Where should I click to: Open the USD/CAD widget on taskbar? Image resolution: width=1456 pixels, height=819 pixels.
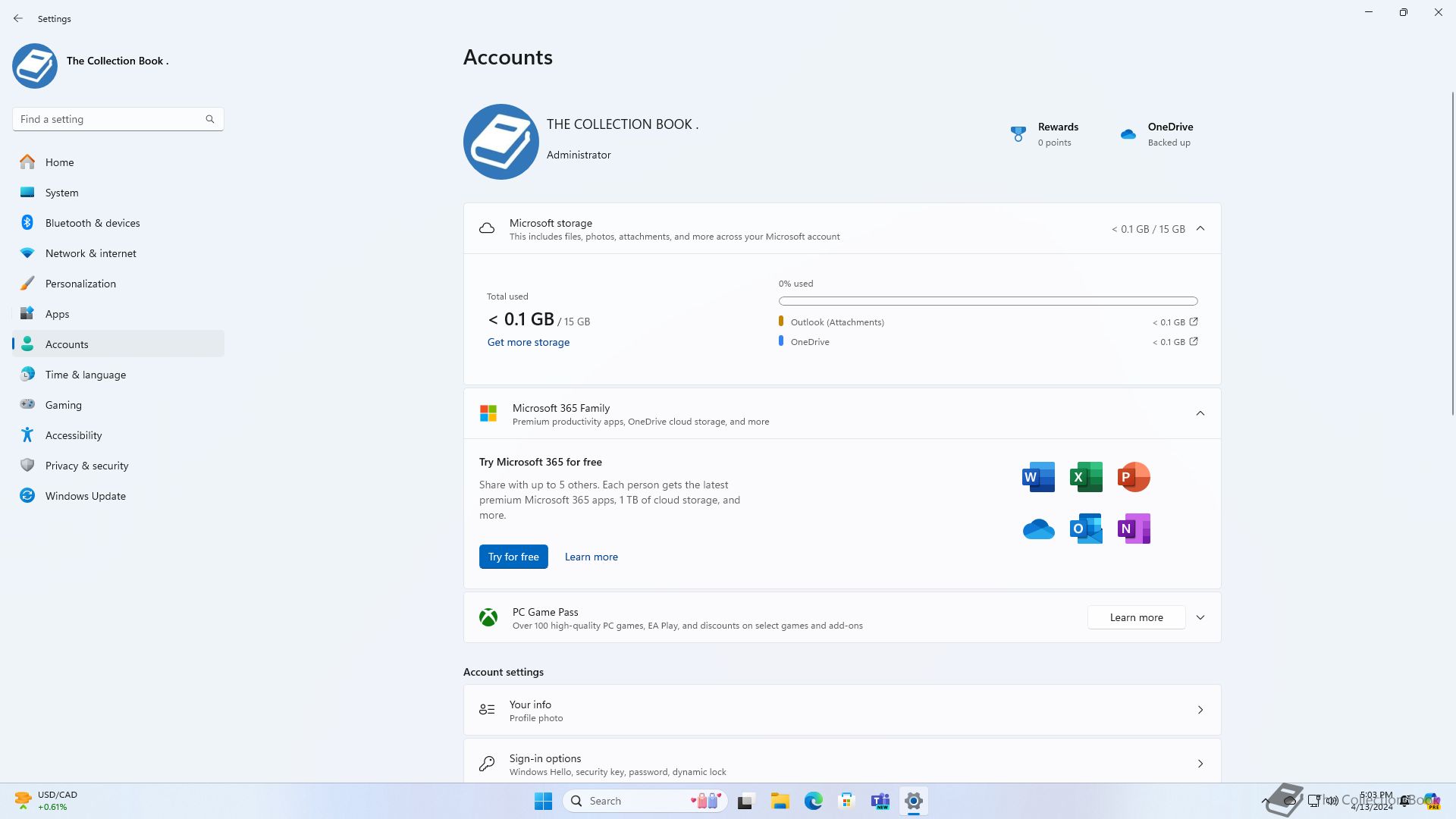click(47, 801)
